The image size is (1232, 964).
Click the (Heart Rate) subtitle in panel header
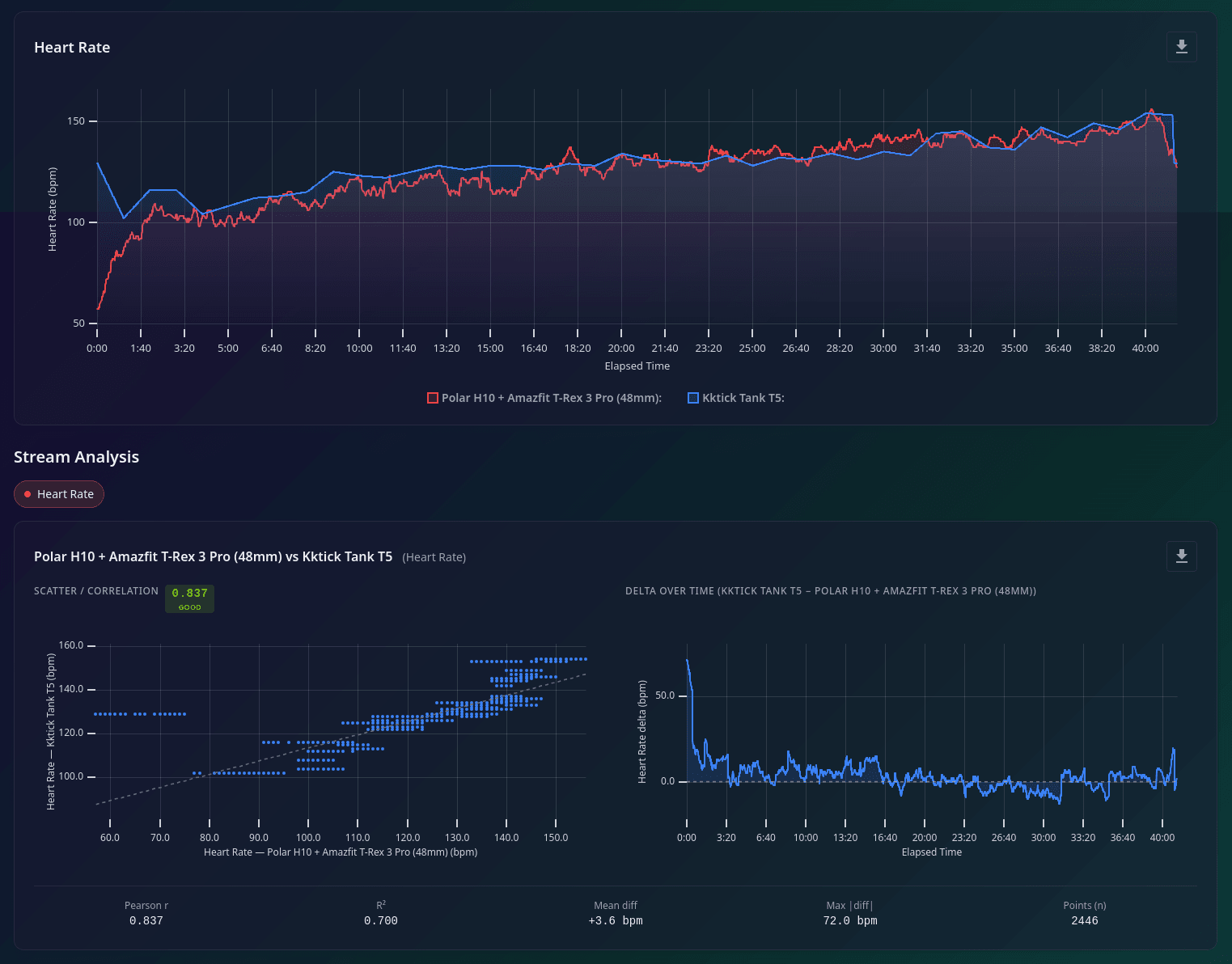[x=434, y=557]
